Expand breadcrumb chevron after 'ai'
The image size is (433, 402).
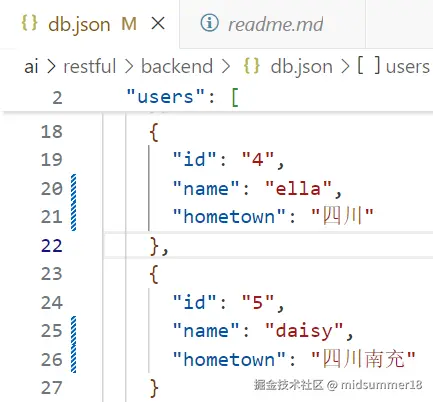51,66
